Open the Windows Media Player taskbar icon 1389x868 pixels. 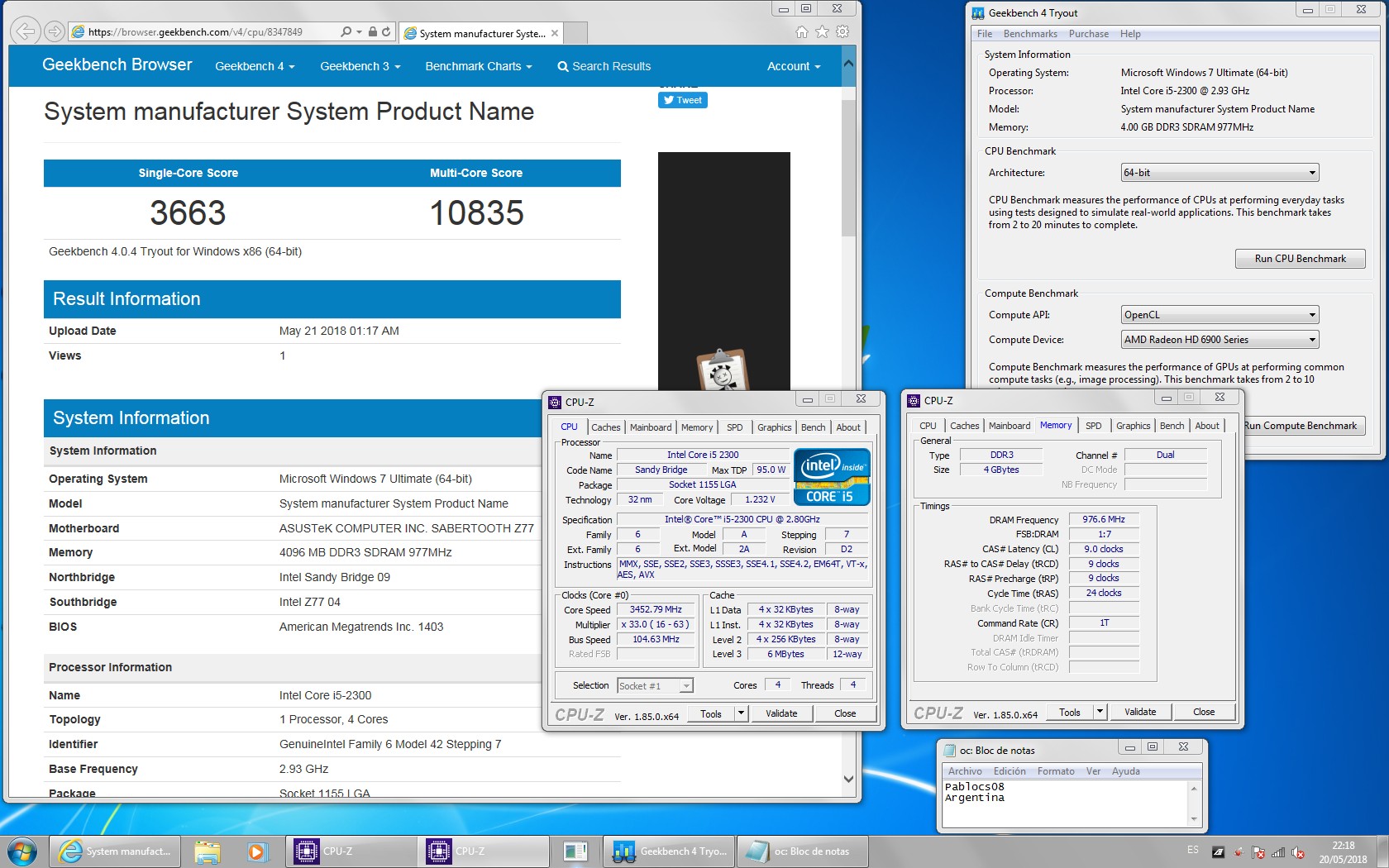click(x=257, y=851)
